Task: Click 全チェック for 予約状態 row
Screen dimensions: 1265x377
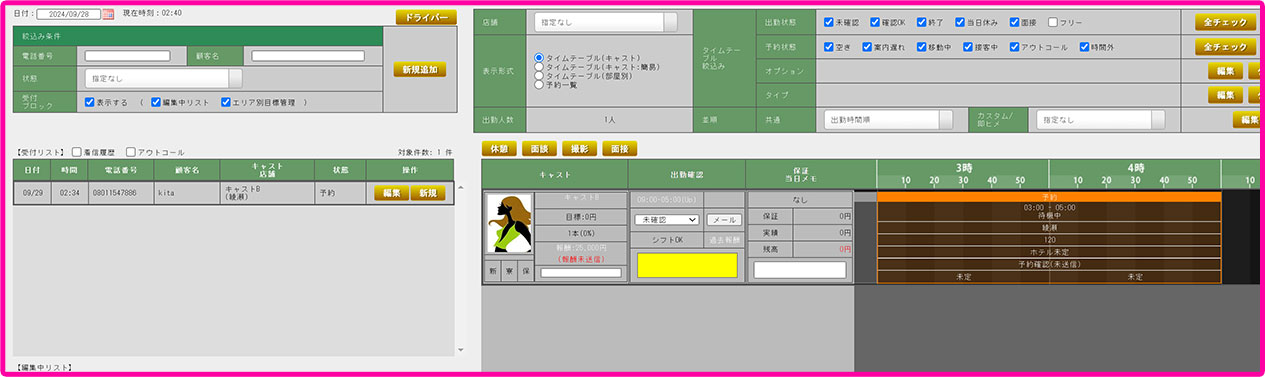Action: (1225, 46)
